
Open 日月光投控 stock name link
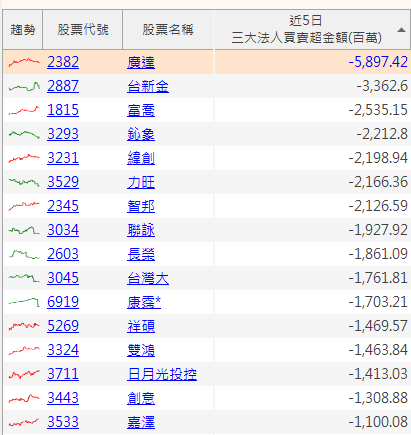pos(162,374)
